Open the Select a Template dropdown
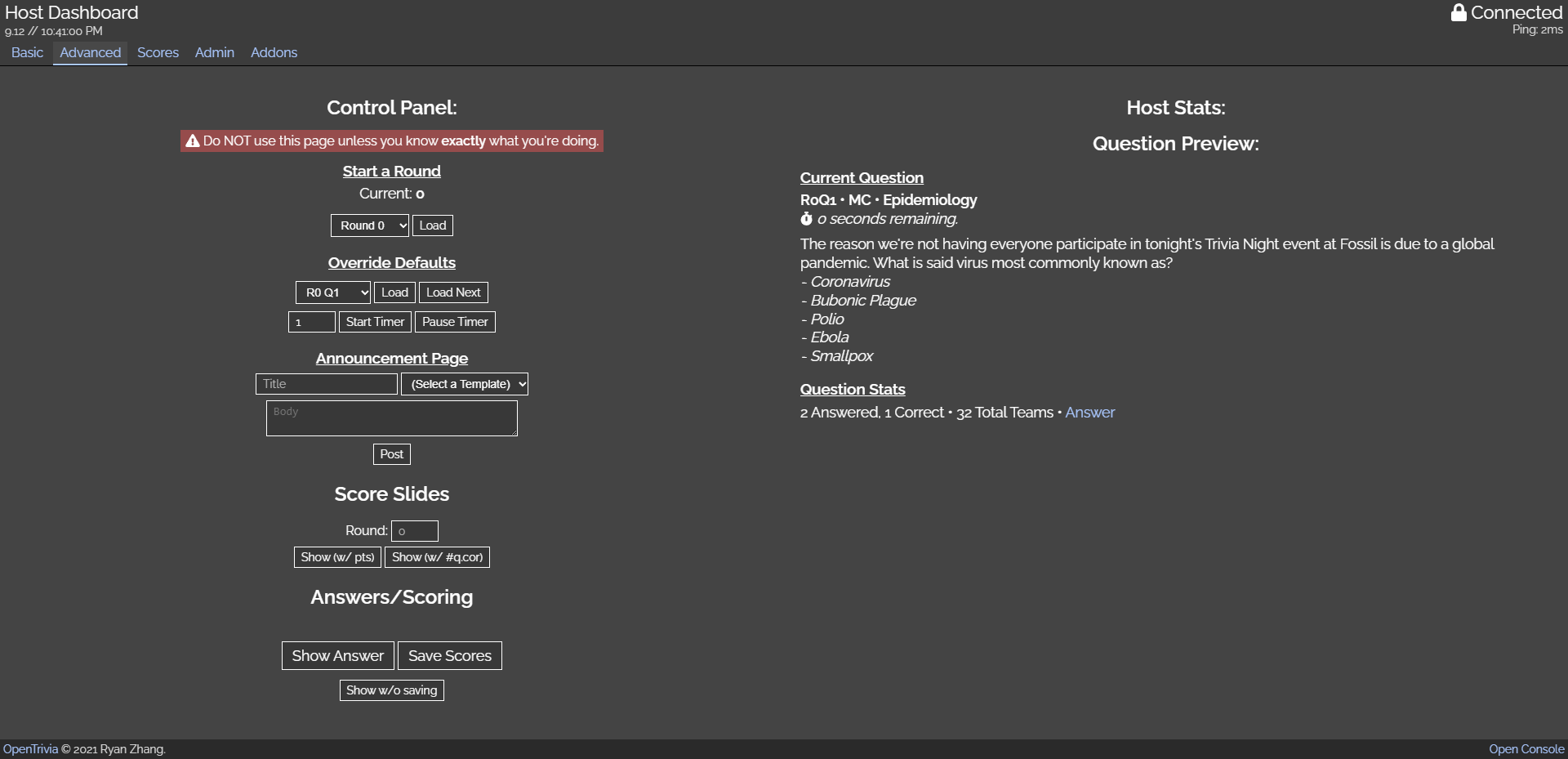This screenshot has height=759, width=1568. 464,384
